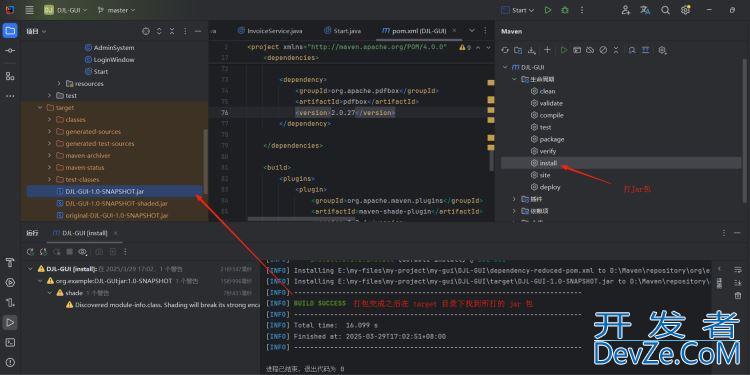
Task: Click the editor horizontal scrollbar
Action: [301, 220]
